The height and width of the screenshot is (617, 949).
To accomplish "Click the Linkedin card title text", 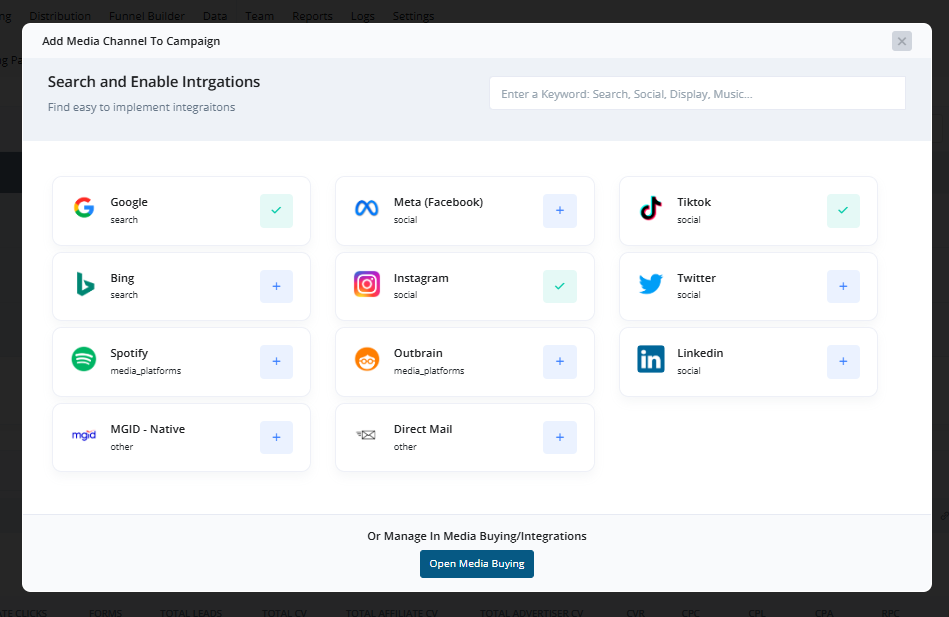I will 700,353.
